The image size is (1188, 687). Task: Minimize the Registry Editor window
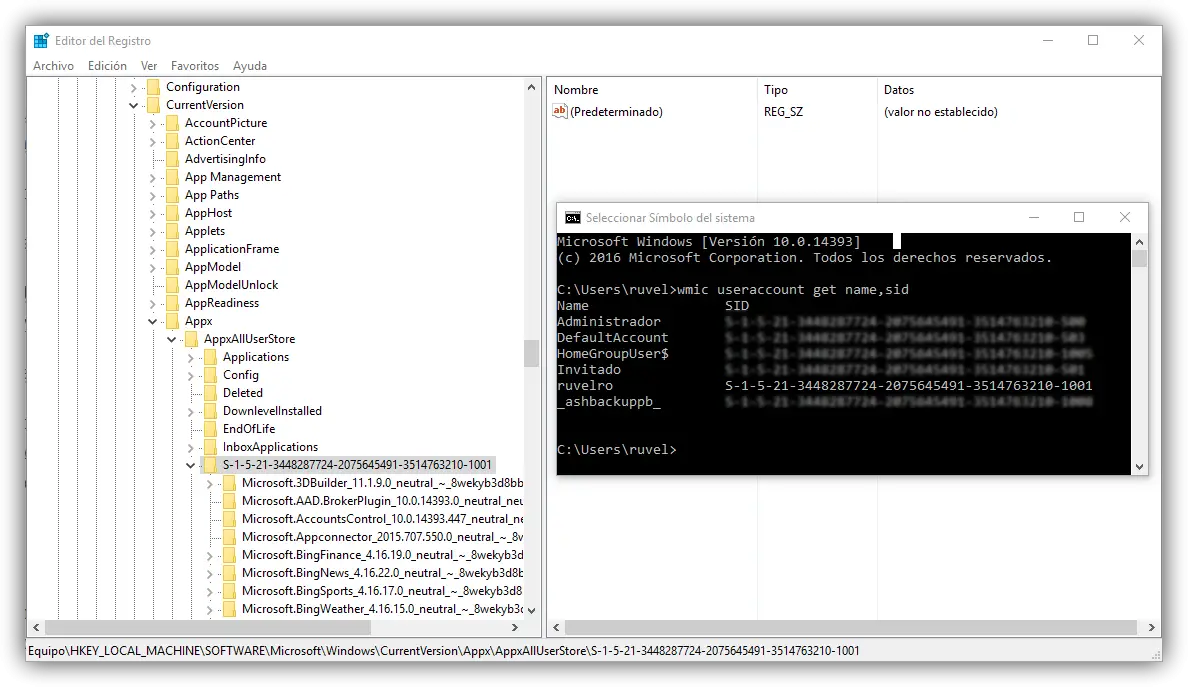(1048, 41)
